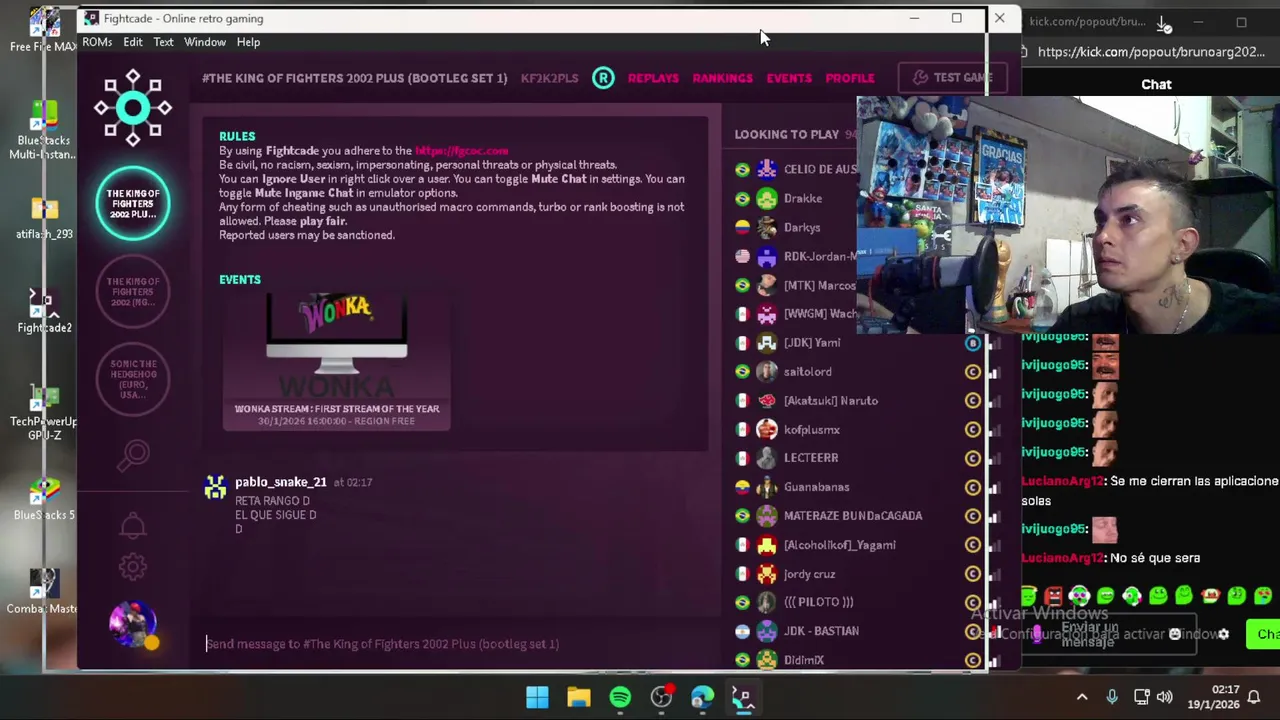Click the Kick popout URL address bar
Image resolution: width=1280 pixels, height=720 pixels.
(x=1150, y=52)
